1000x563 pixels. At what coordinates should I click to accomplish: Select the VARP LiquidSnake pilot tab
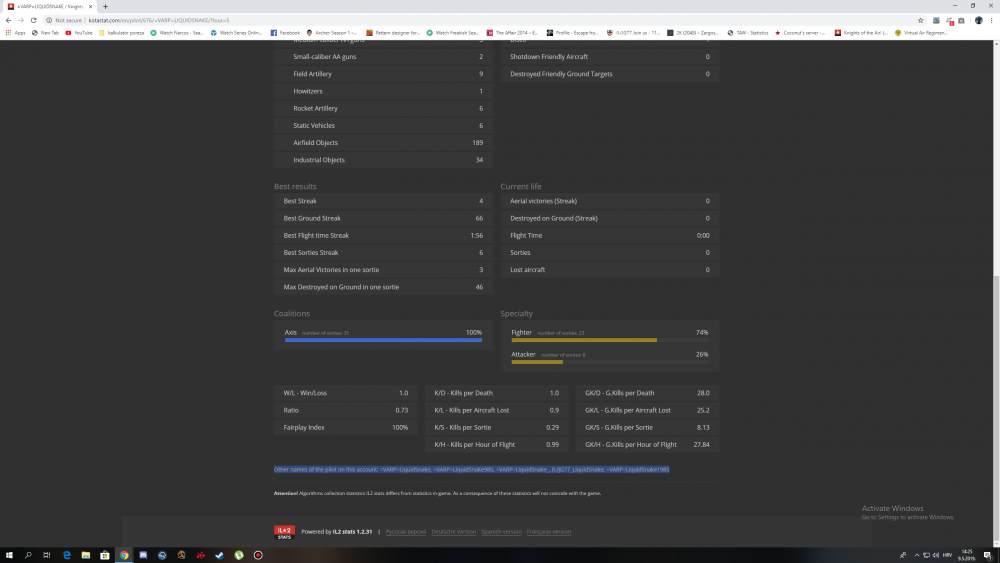click(x=48, y=6)
